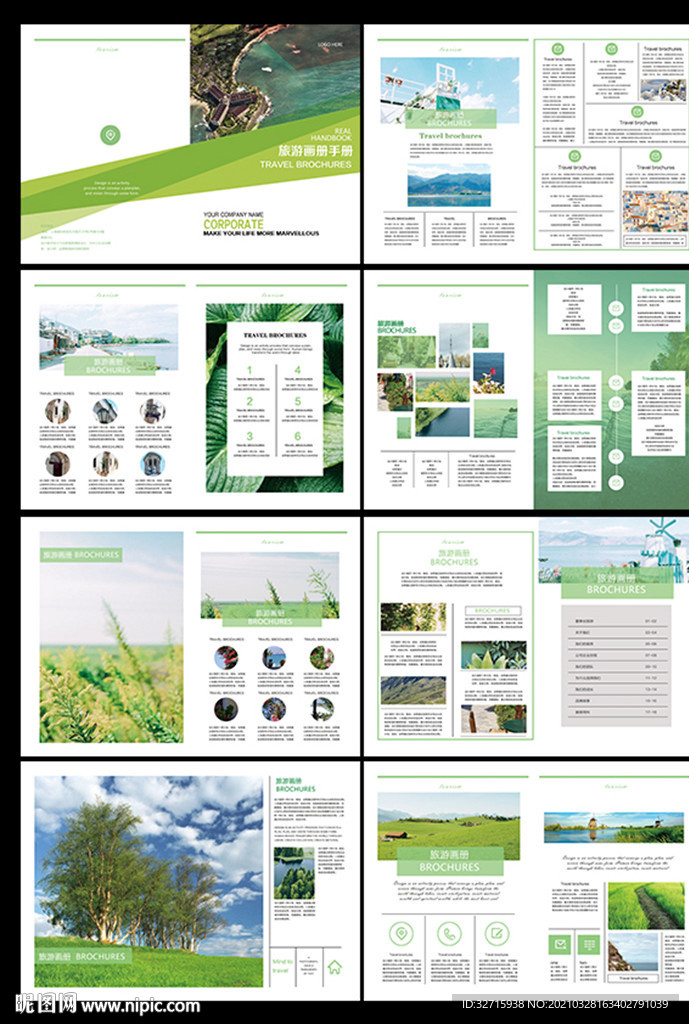Screen dimensions: 689x1024
Task: Select the seaside street photo with green label
Action: (x=108, y=336)
